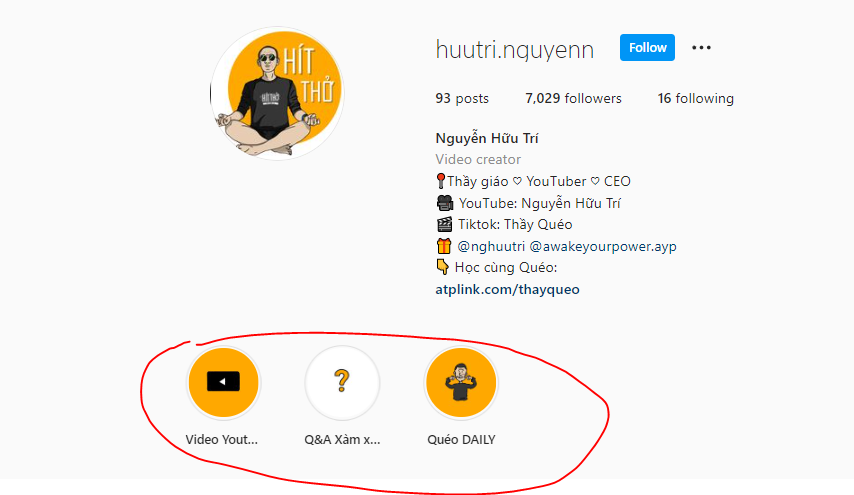
Task: Open the three-dot options menu
Action: [701, 48]
